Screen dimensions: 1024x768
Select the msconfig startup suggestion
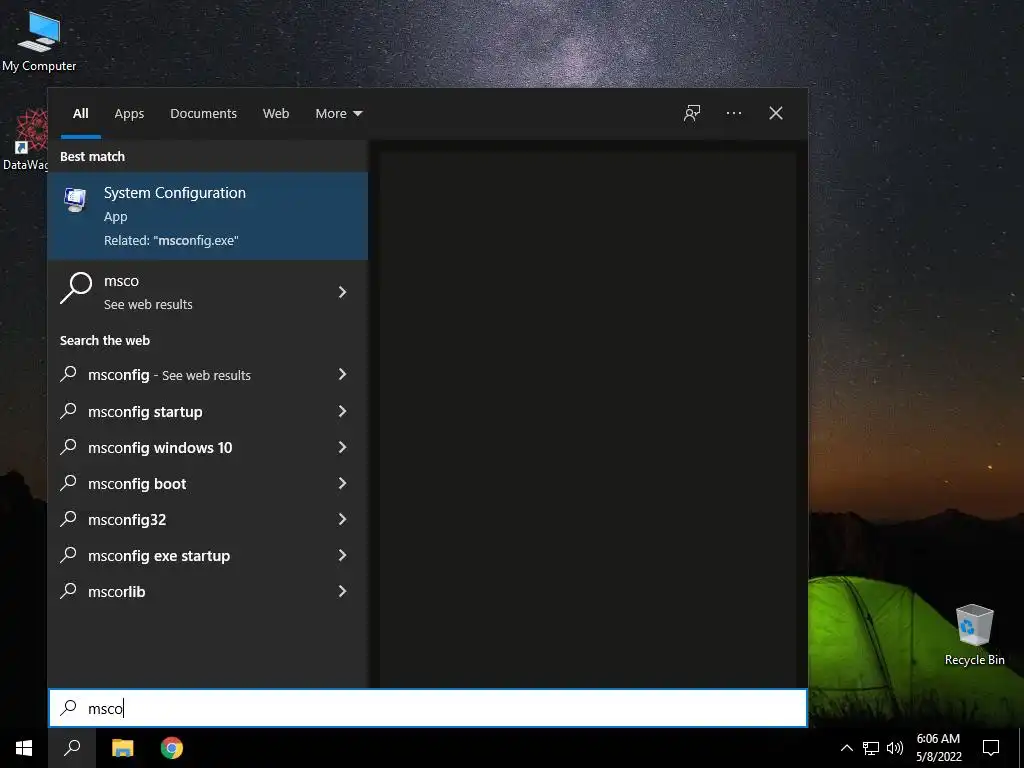(208, 411)
